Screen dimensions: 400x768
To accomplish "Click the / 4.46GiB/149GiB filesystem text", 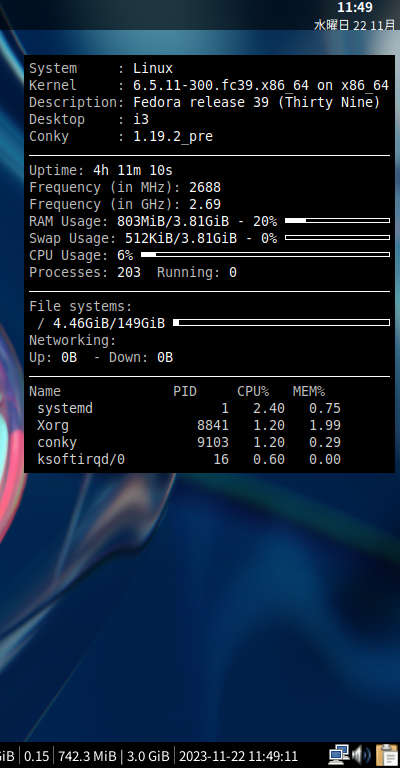I will click(x=101, y=323).
